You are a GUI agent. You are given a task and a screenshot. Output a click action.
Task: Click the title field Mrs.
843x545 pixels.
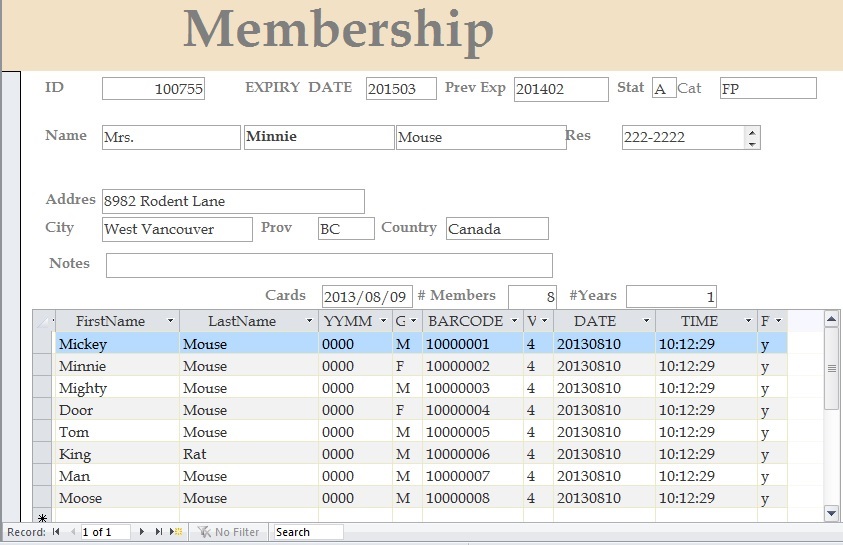coord(171,137)
